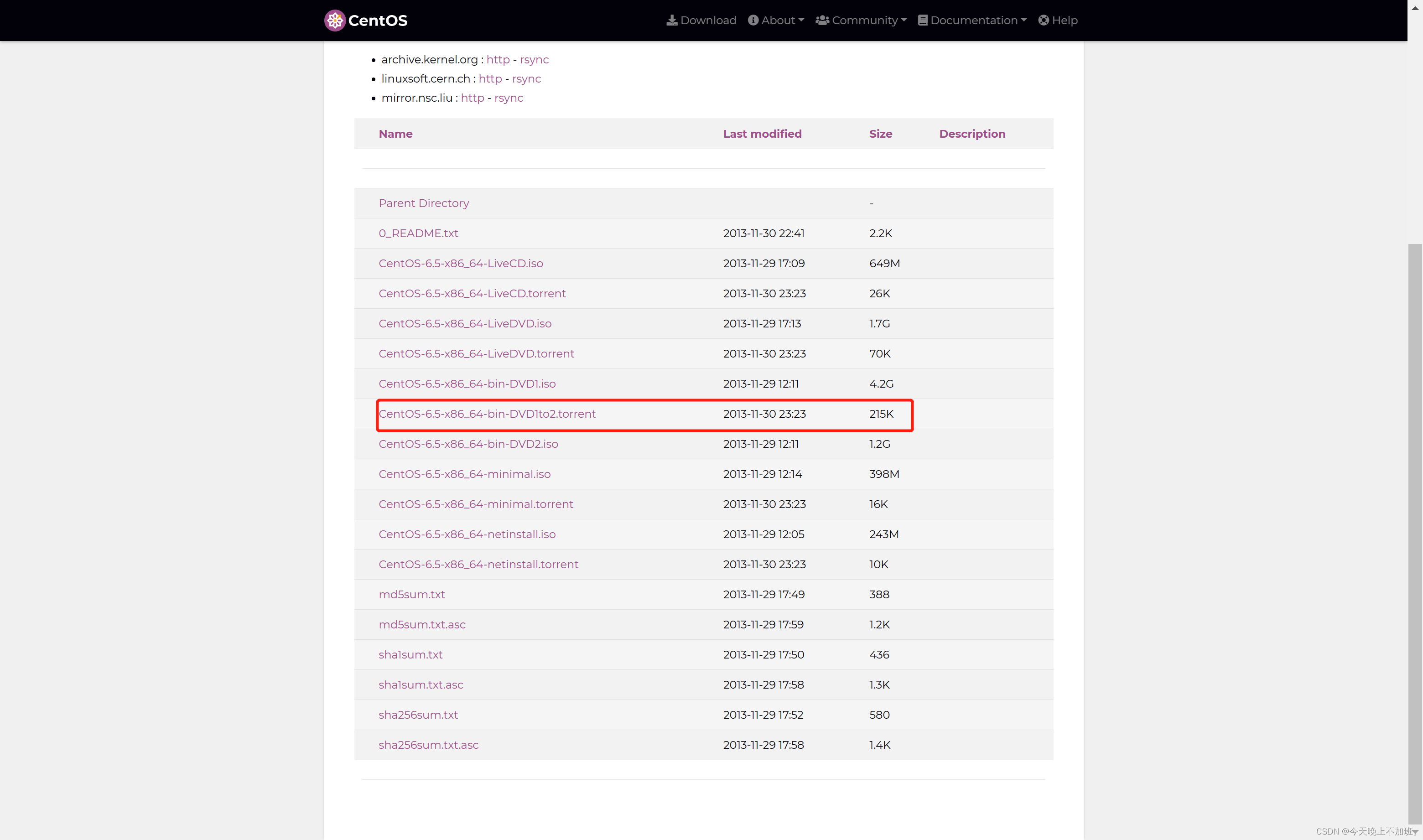Click the scrollbar up arrow
Image resolution: width=1423 pixels, height=840 pixels.
click(1415, 8)
